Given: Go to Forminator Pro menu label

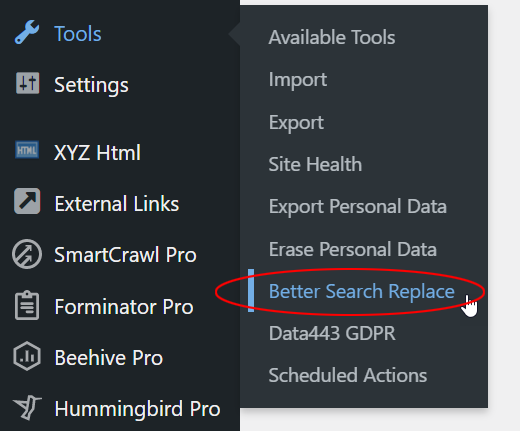Looking at the screenshot, I should pos(124,307).
